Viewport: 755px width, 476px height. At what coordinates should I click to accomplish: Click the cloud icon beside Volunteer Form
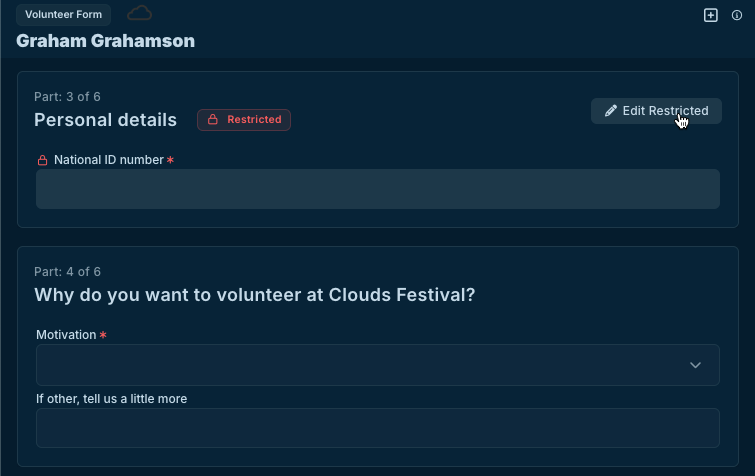pyautogui.click(x=140, y=14)
